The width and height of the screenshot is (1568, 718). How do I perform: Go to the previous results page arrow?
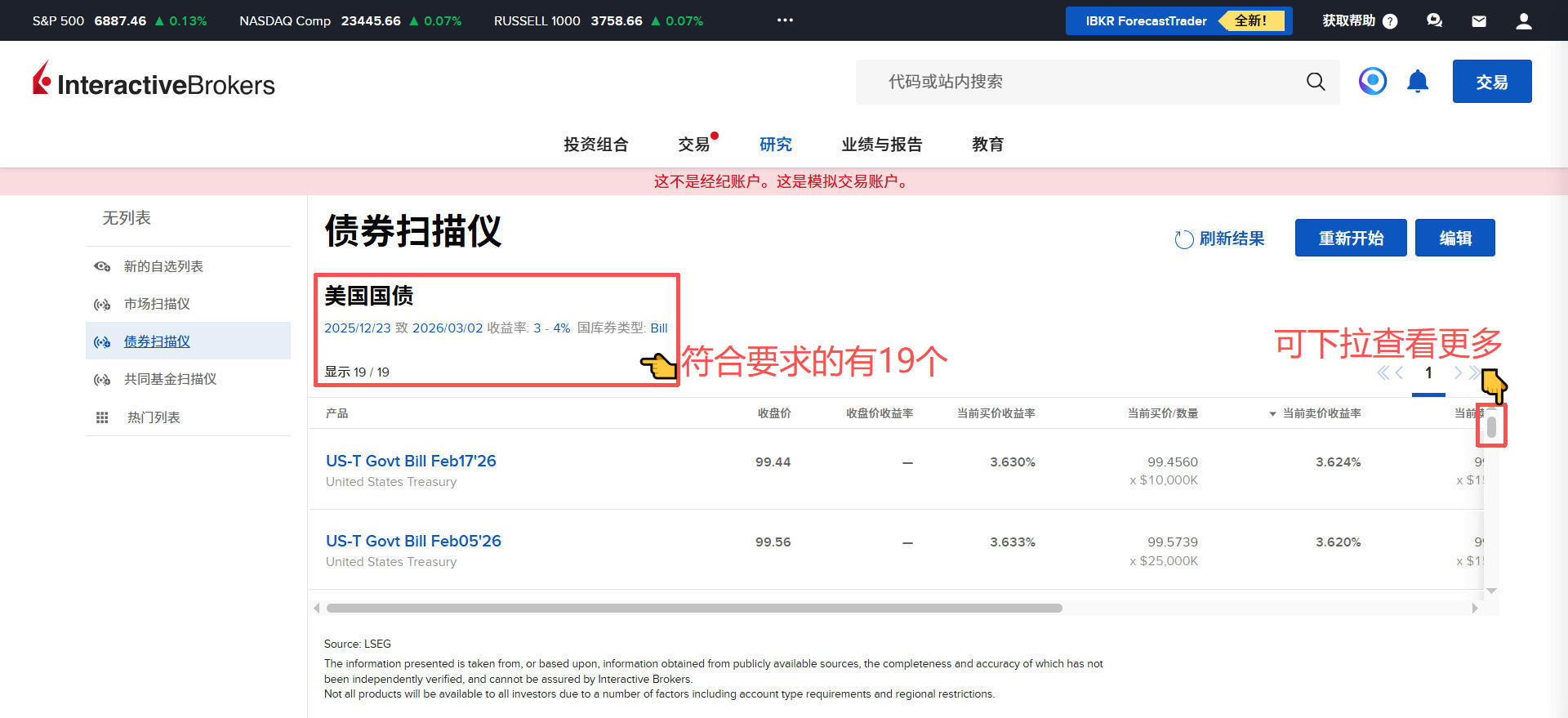(1399, 373)
